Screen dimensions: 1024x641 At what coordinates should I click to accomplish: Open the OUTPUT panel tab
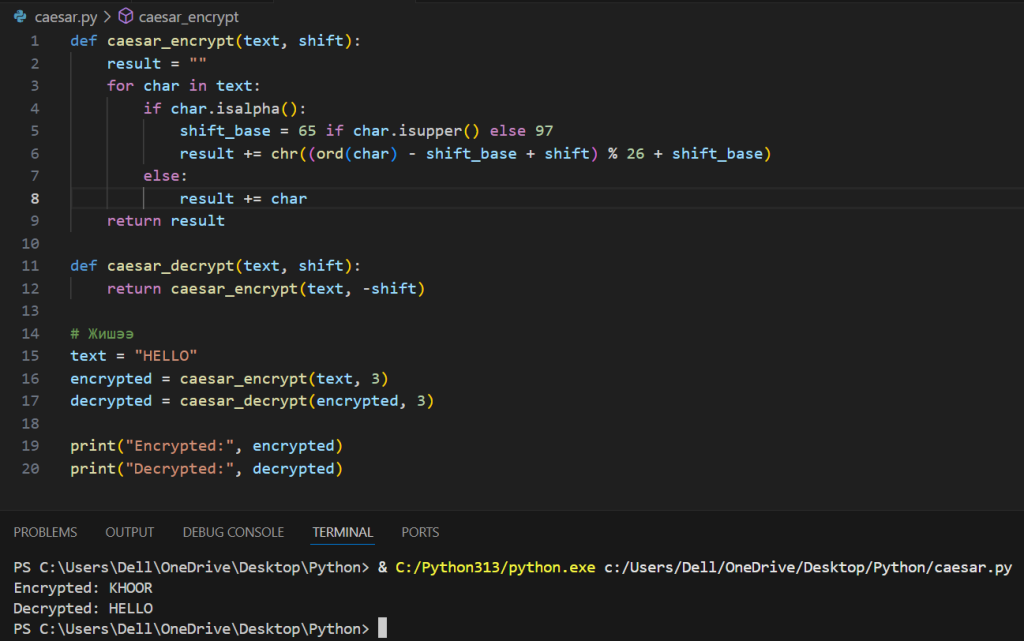(130, 532)
